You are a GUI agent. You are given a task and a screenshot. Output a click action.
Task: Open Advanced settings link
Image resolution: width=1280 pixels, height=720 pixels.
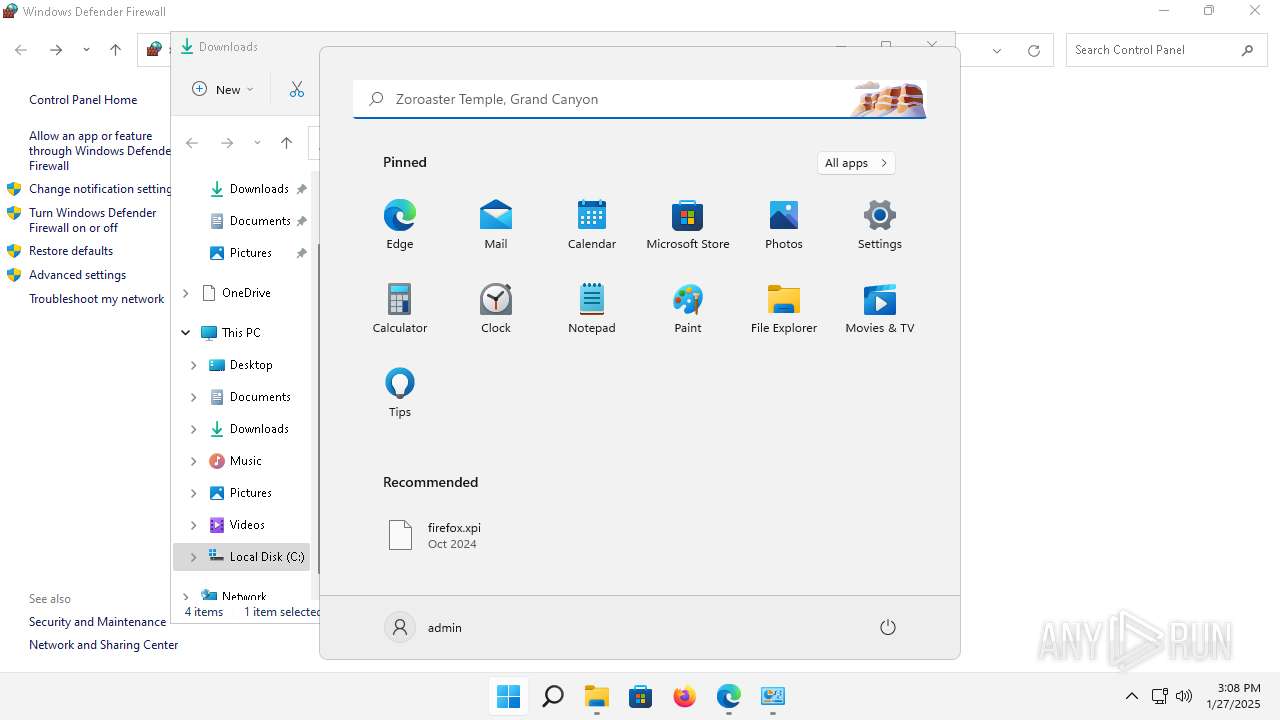(x=77, y=275)
